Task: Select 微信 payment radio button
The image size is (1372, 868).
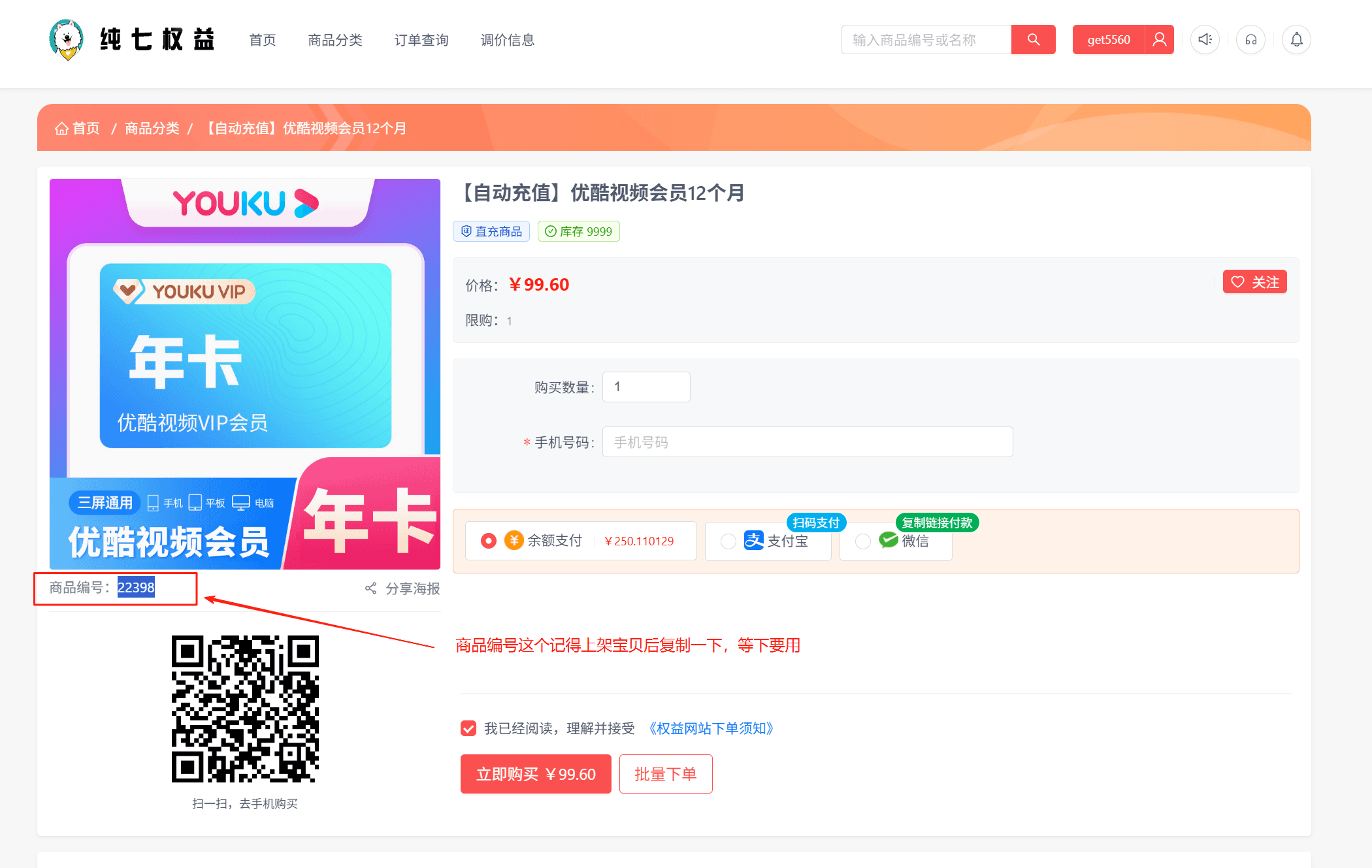Action: click(x=863, y=541)
